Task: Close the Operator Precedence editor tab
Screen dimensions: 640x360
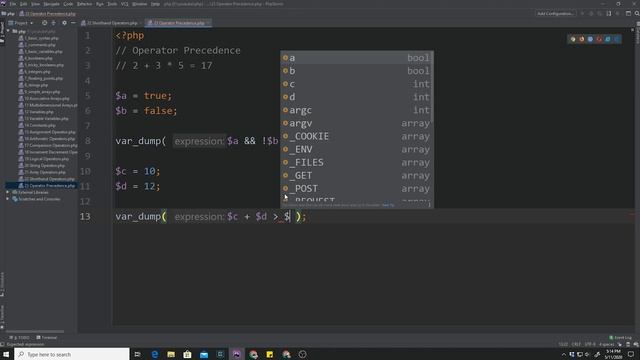Action: [208, 23]
